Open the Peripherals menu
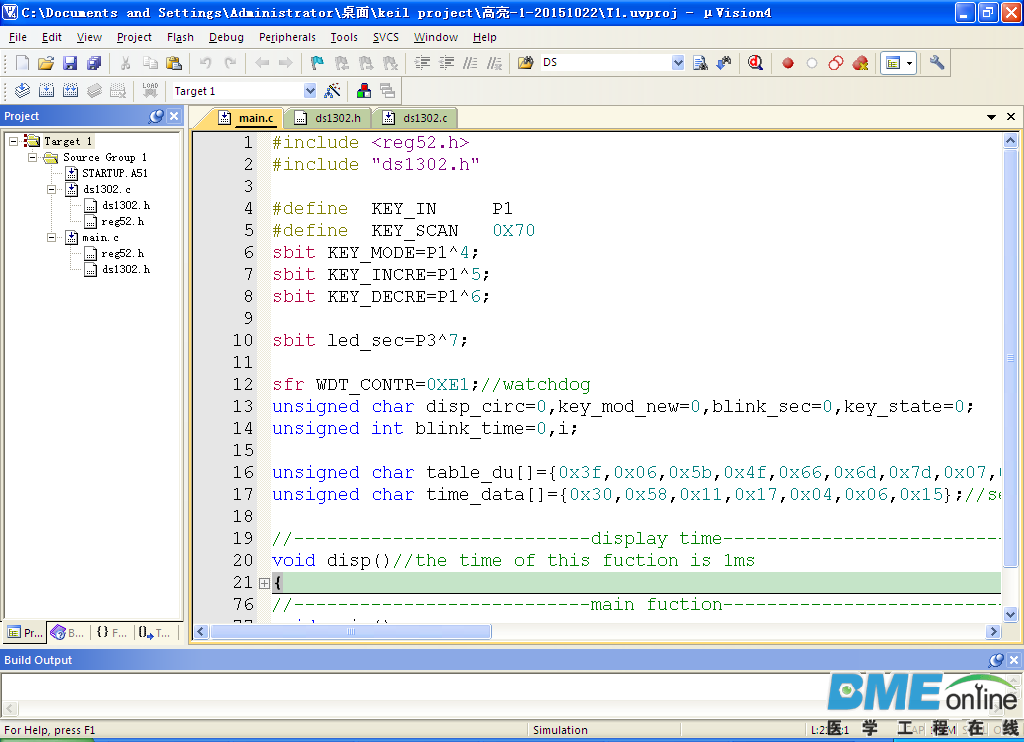This screenshot has width=1024, height=742. [x=287, y=37]
